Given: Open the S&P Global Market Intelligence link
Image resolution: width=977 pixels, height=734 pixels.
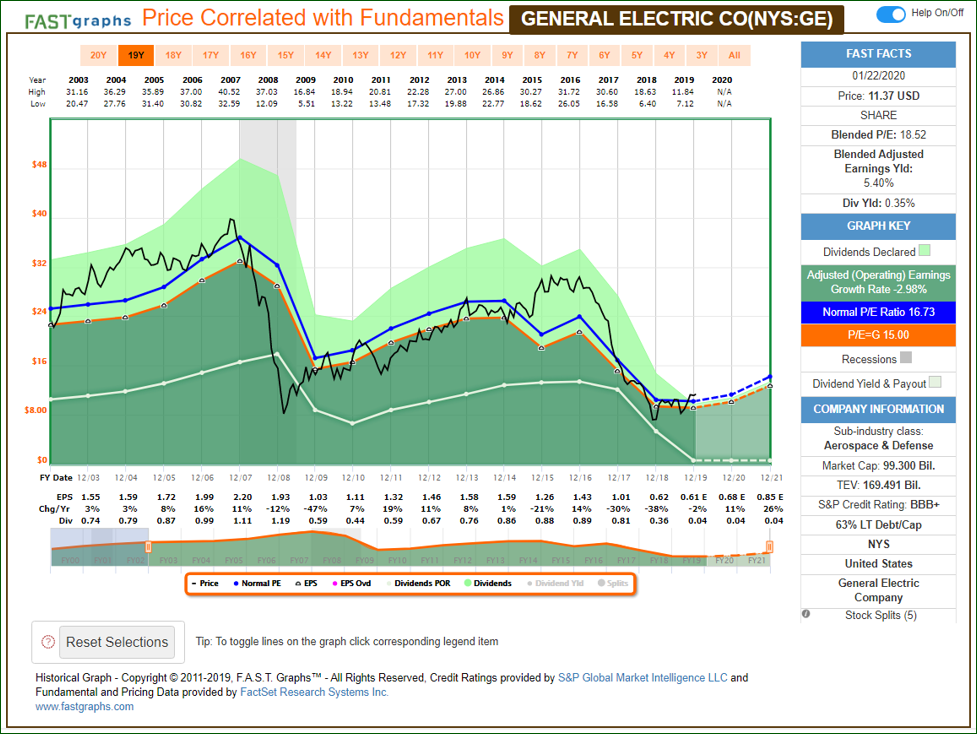Looking at the screenshot, I should [x=642, y=678].
